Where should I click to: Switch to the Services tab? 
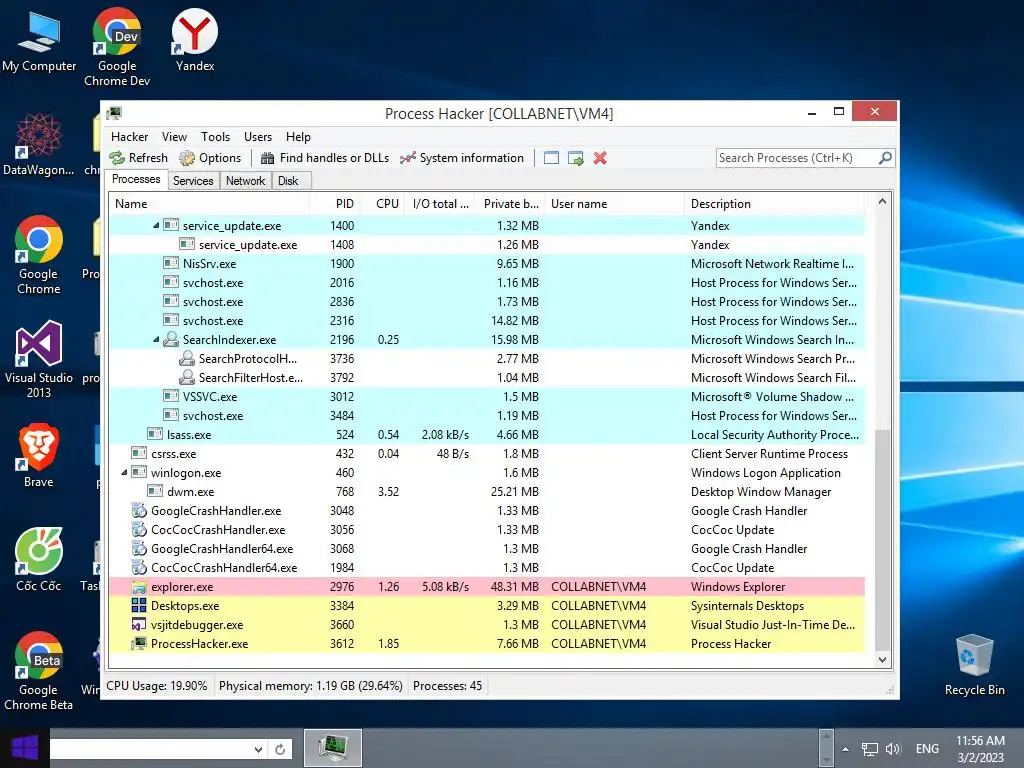tap(193, 181)
